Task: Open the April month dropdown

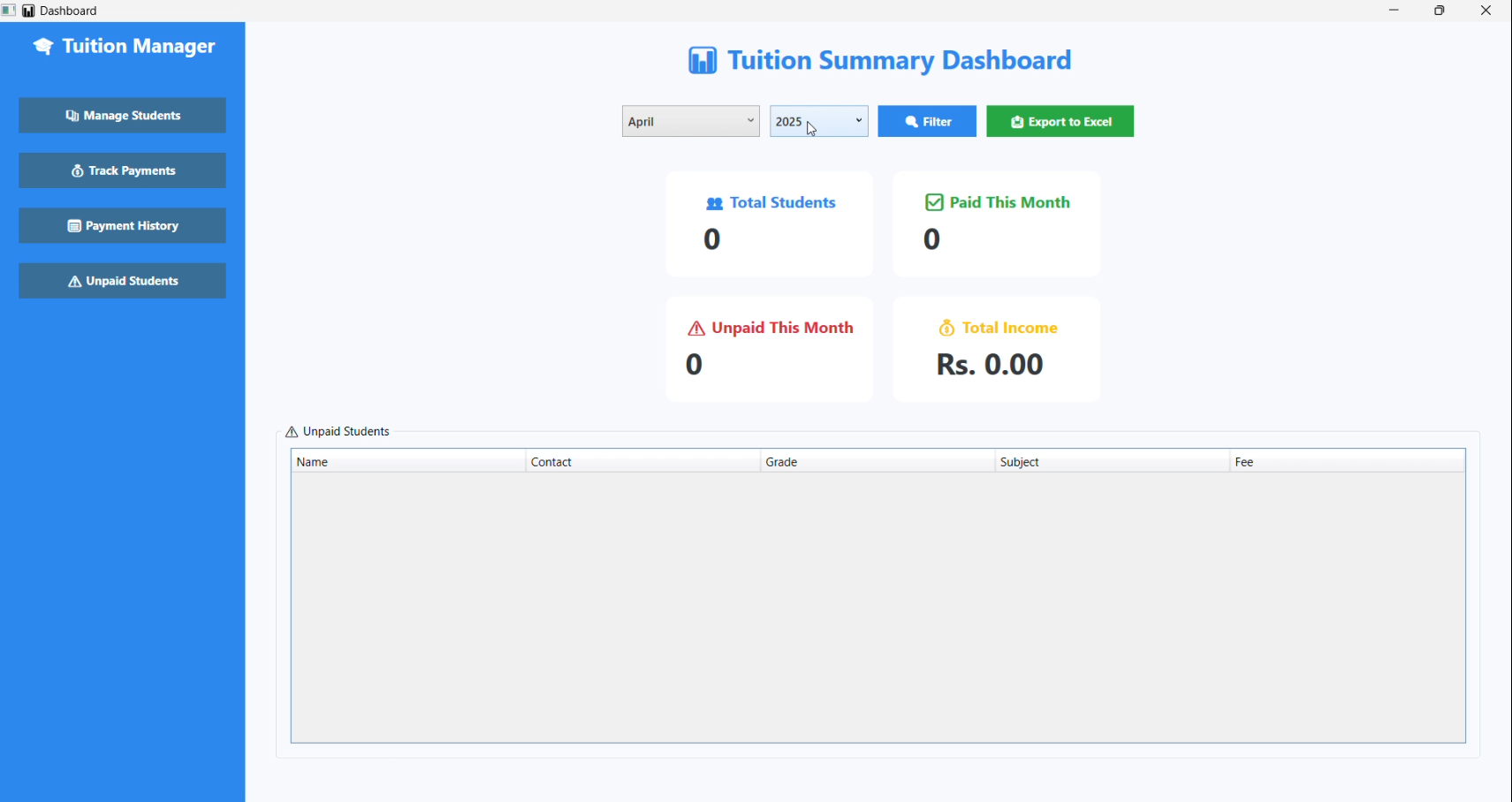Action: [x=690, y=122]
